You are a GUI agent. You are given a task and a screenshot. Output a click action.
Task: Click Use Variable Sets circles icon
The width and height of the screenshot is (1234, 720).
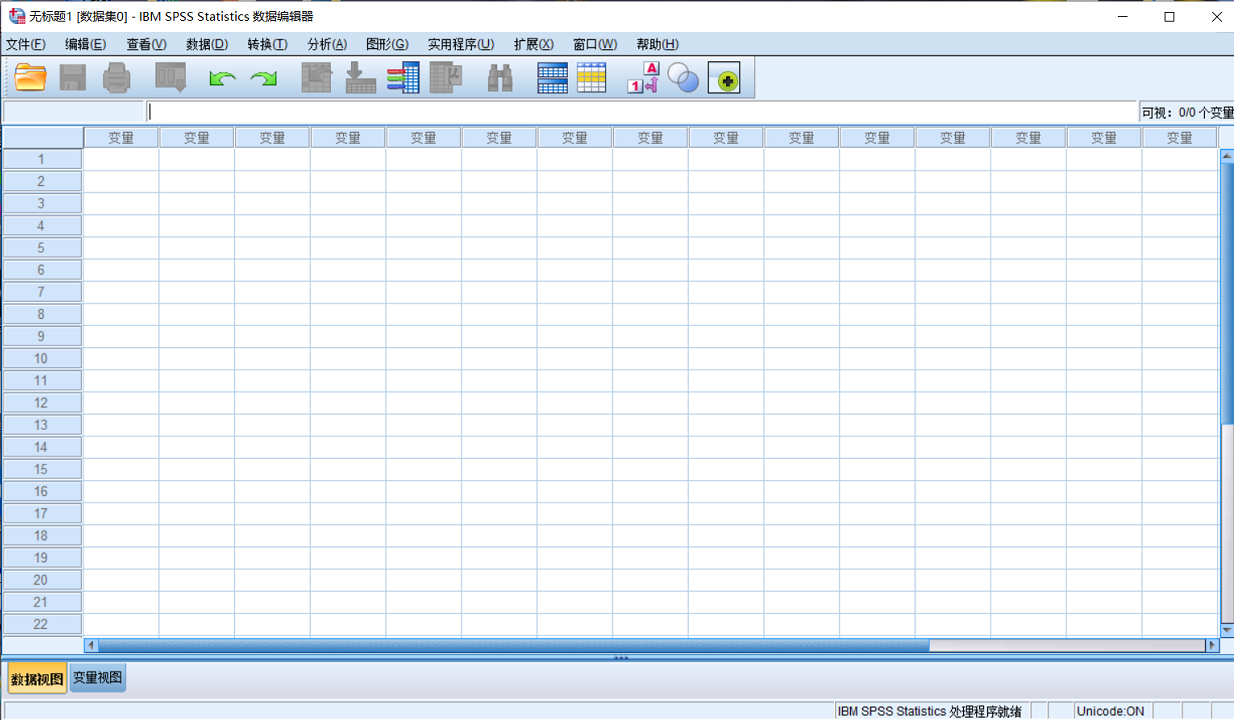[x=683, y=77]
